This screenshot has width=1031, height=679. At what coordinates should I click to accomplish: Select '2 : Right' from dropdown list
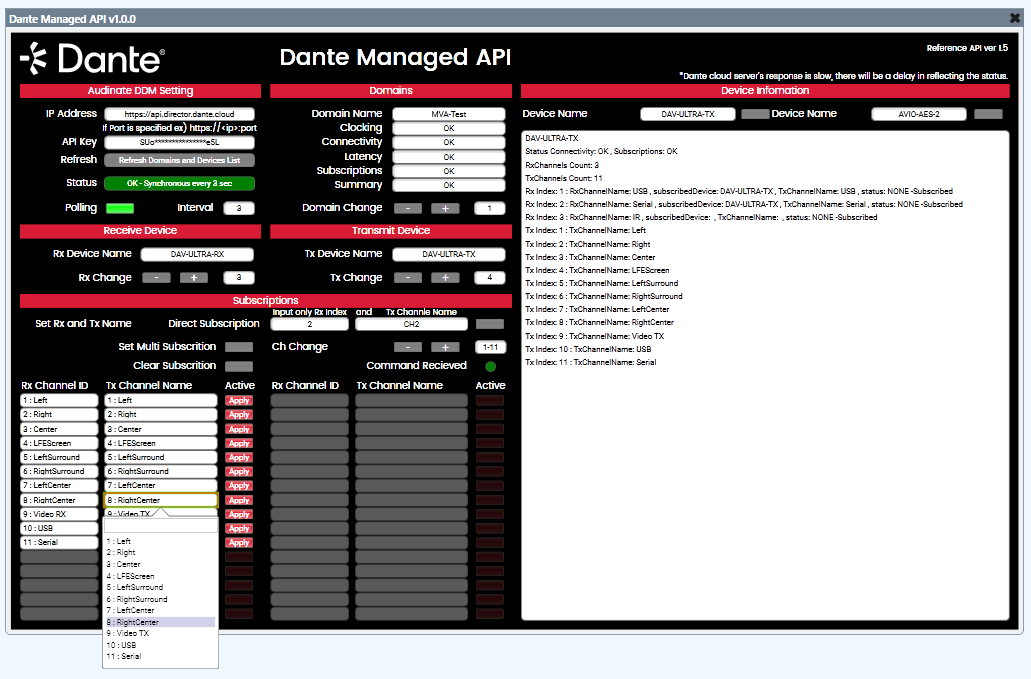tap(160, 553)
